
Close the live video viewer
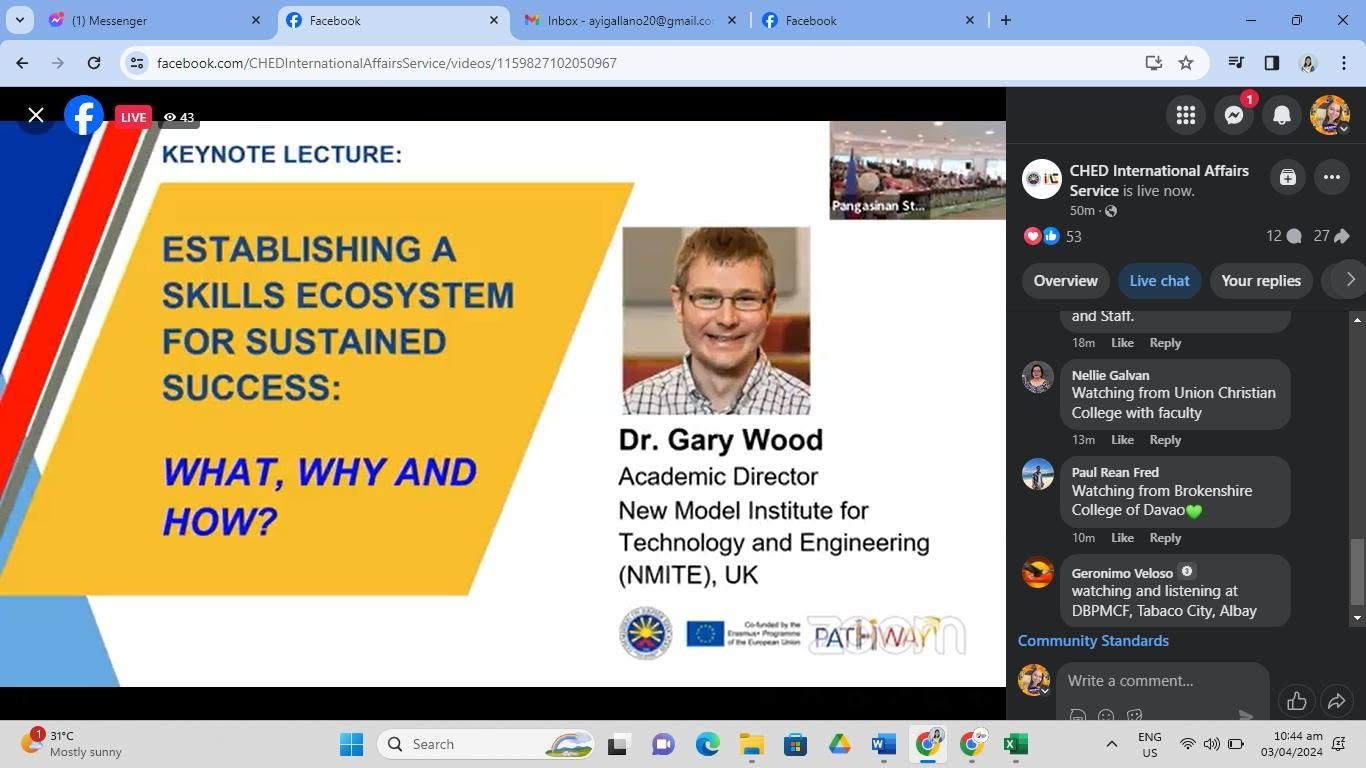click(36, 116)
